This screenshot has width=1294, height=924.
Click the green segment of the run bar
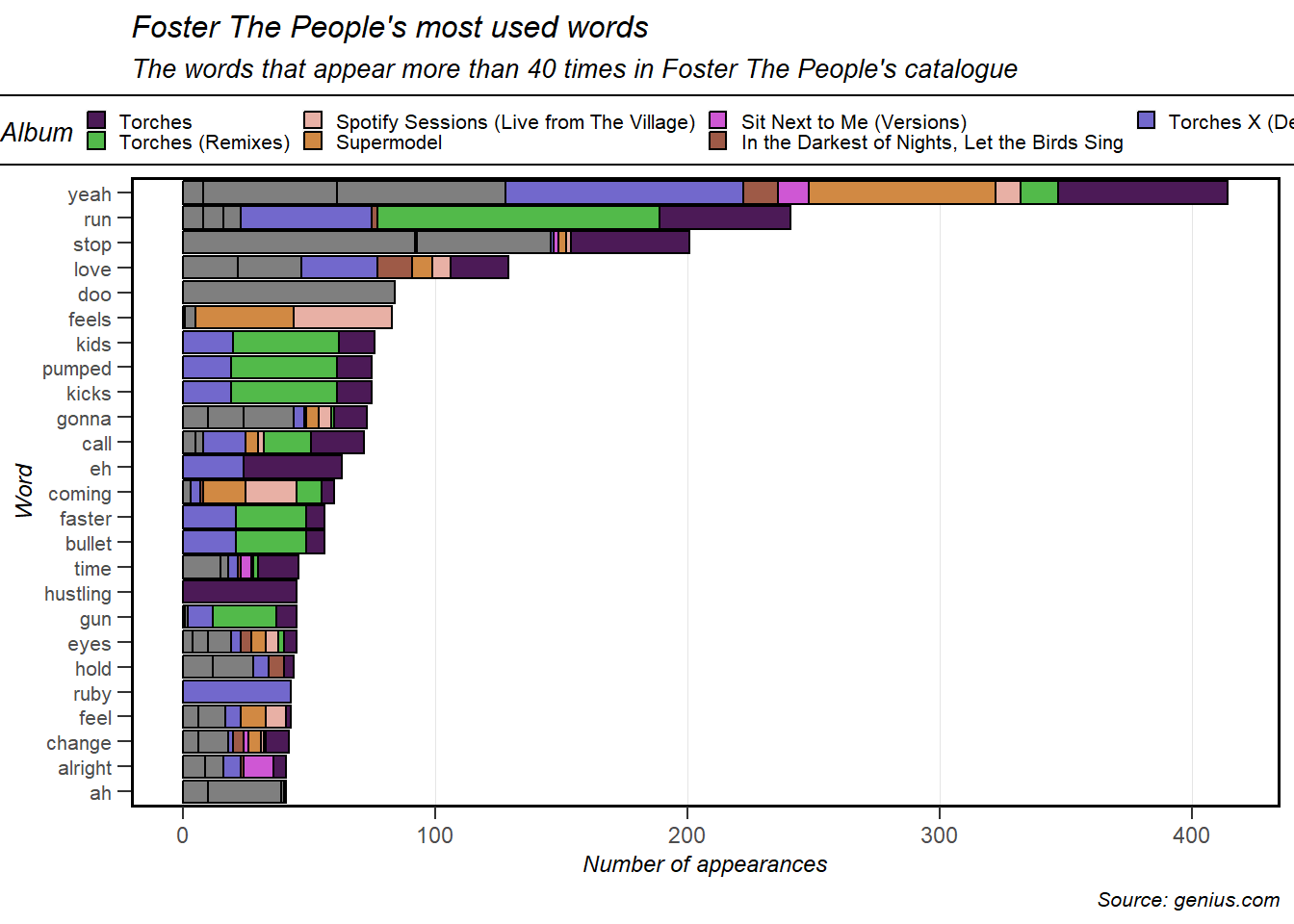(x=518, y=218)
